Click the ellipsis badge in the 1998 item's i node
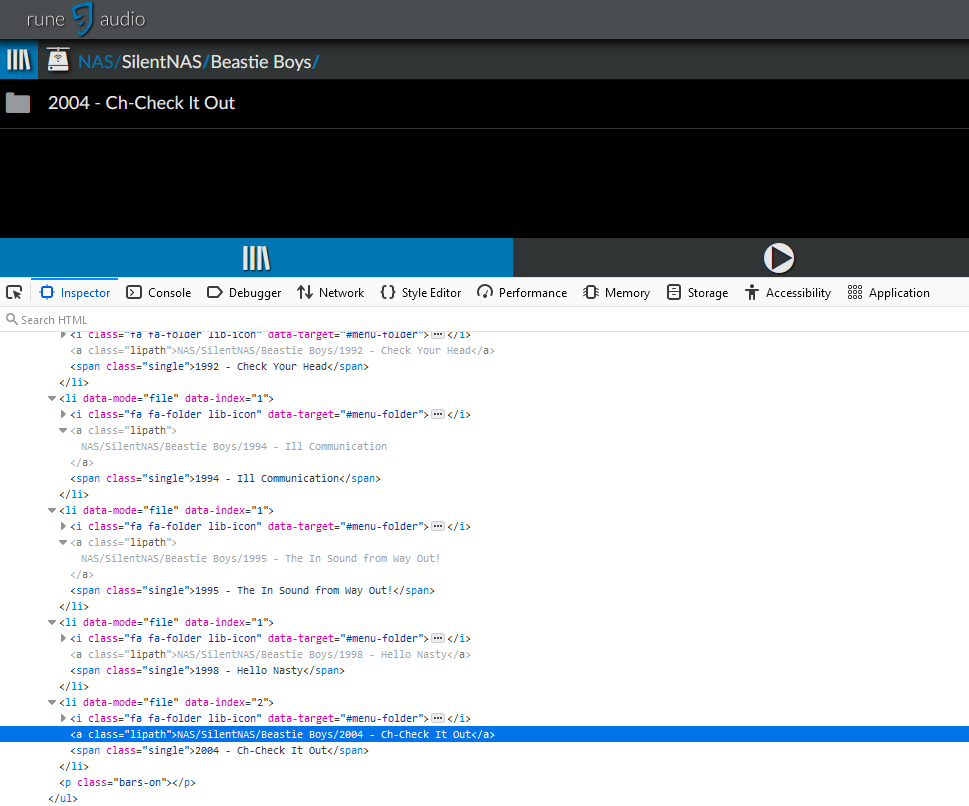 click(438, 638)
